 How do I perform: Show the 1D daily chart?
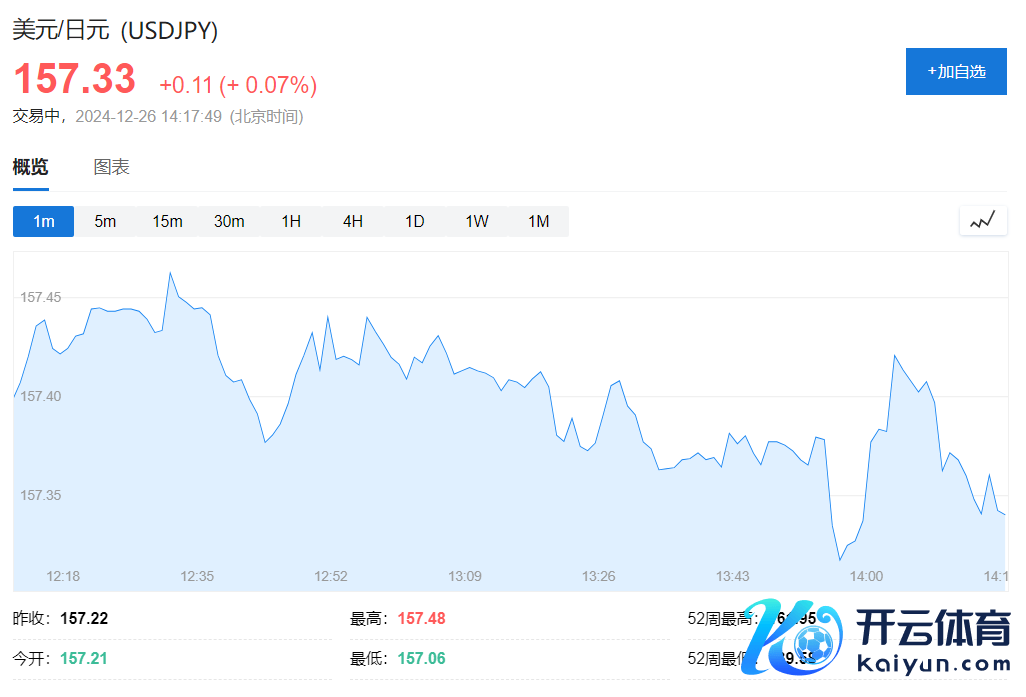tap(415, 221)
